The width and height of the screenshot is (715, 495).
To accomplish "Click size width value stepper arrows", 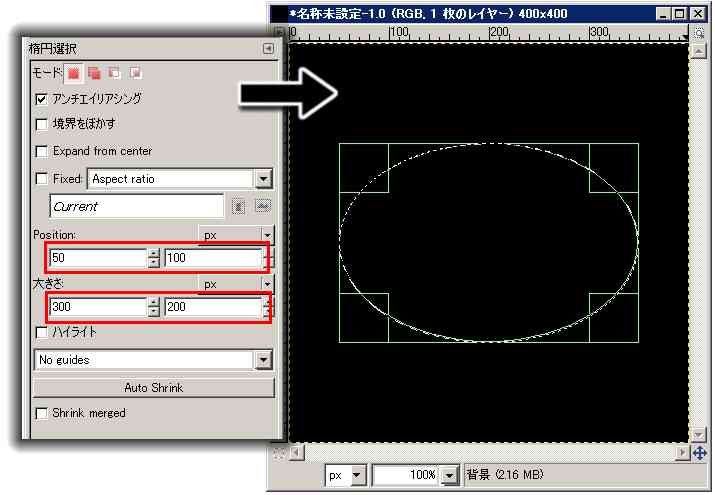I will pos(154,307).
